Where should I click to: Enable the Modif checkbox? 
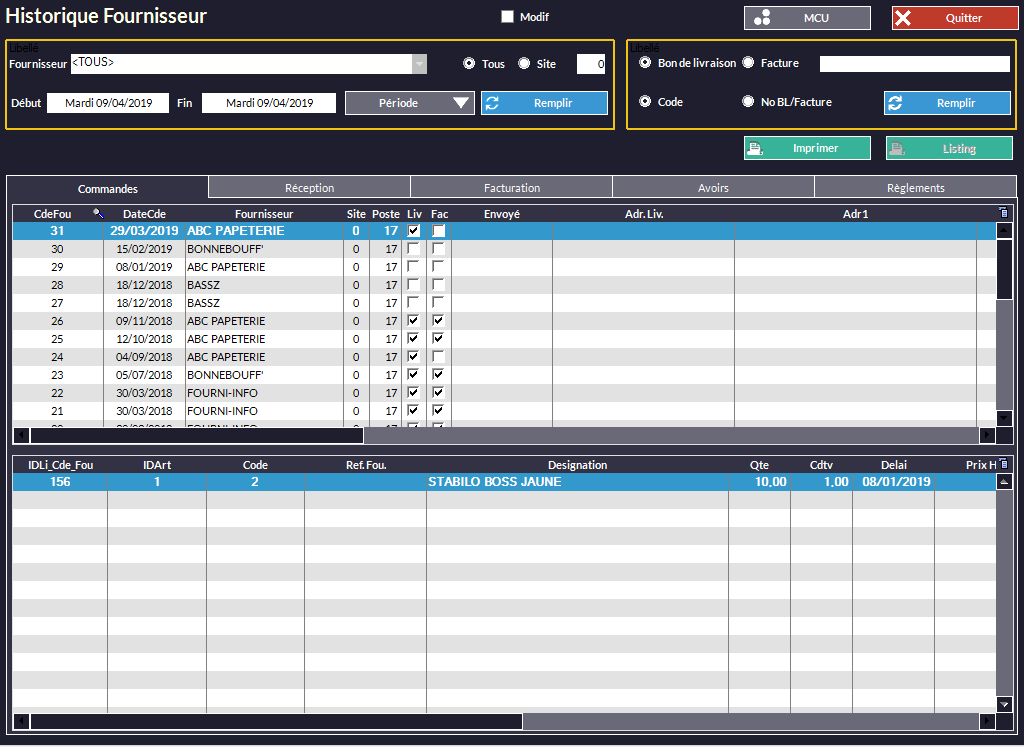tap(507, 17)
